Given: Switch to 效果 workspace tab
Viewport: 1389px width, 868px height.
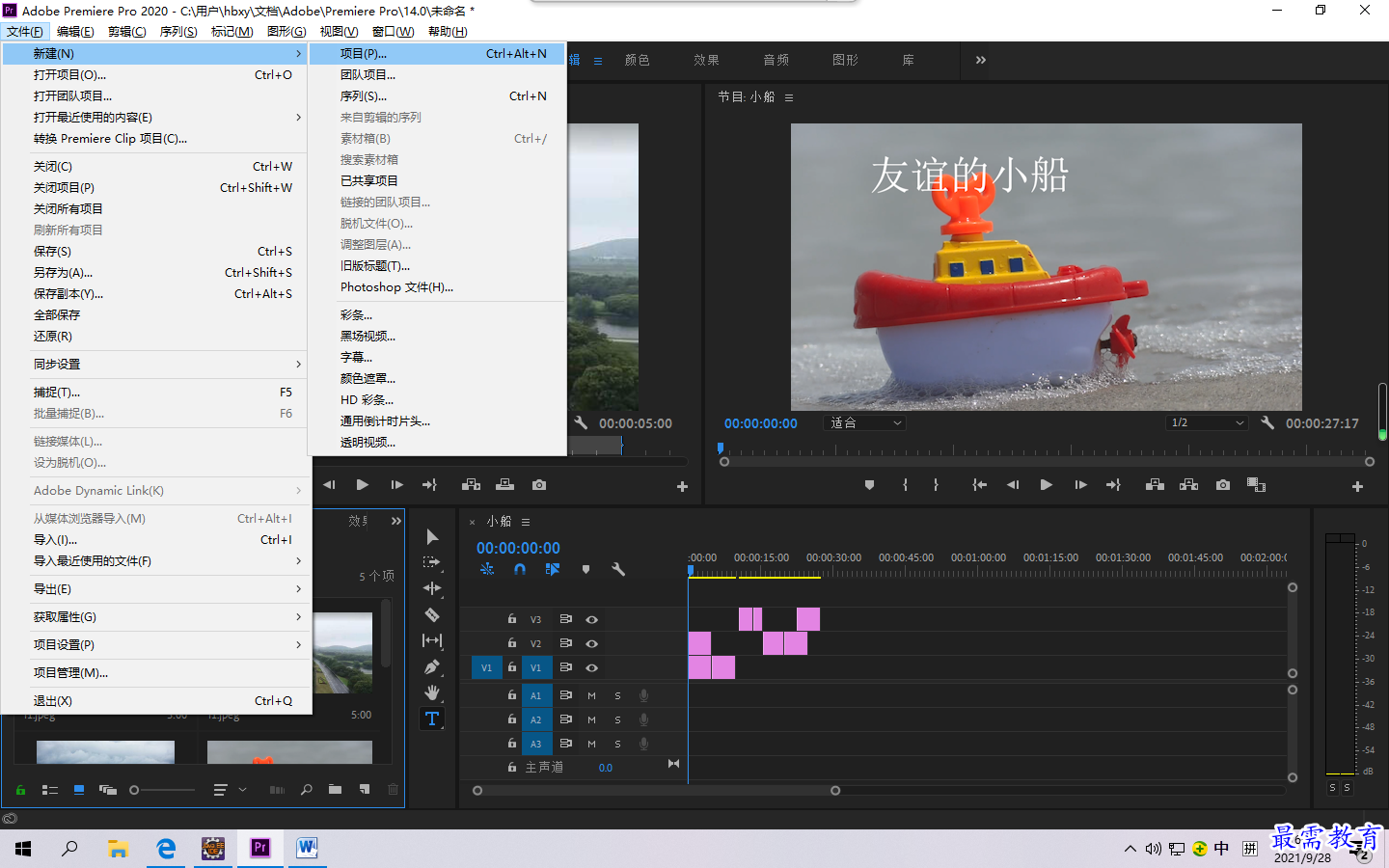Looking at the screenshot, I should pos(706,60).
